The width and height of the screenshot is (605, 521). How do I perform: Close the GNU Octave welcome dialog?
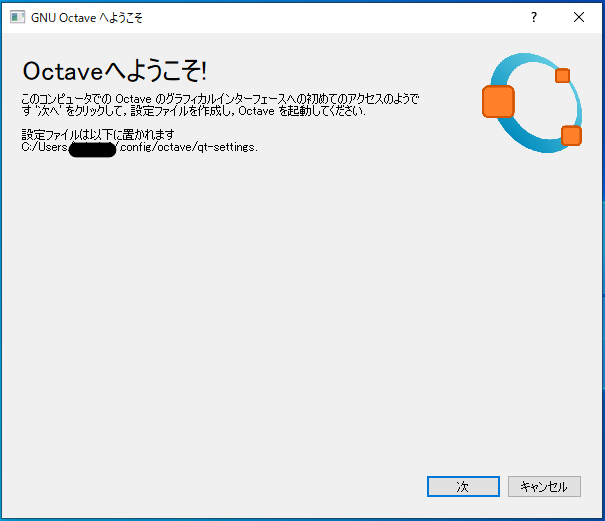[x=579, y=17]
